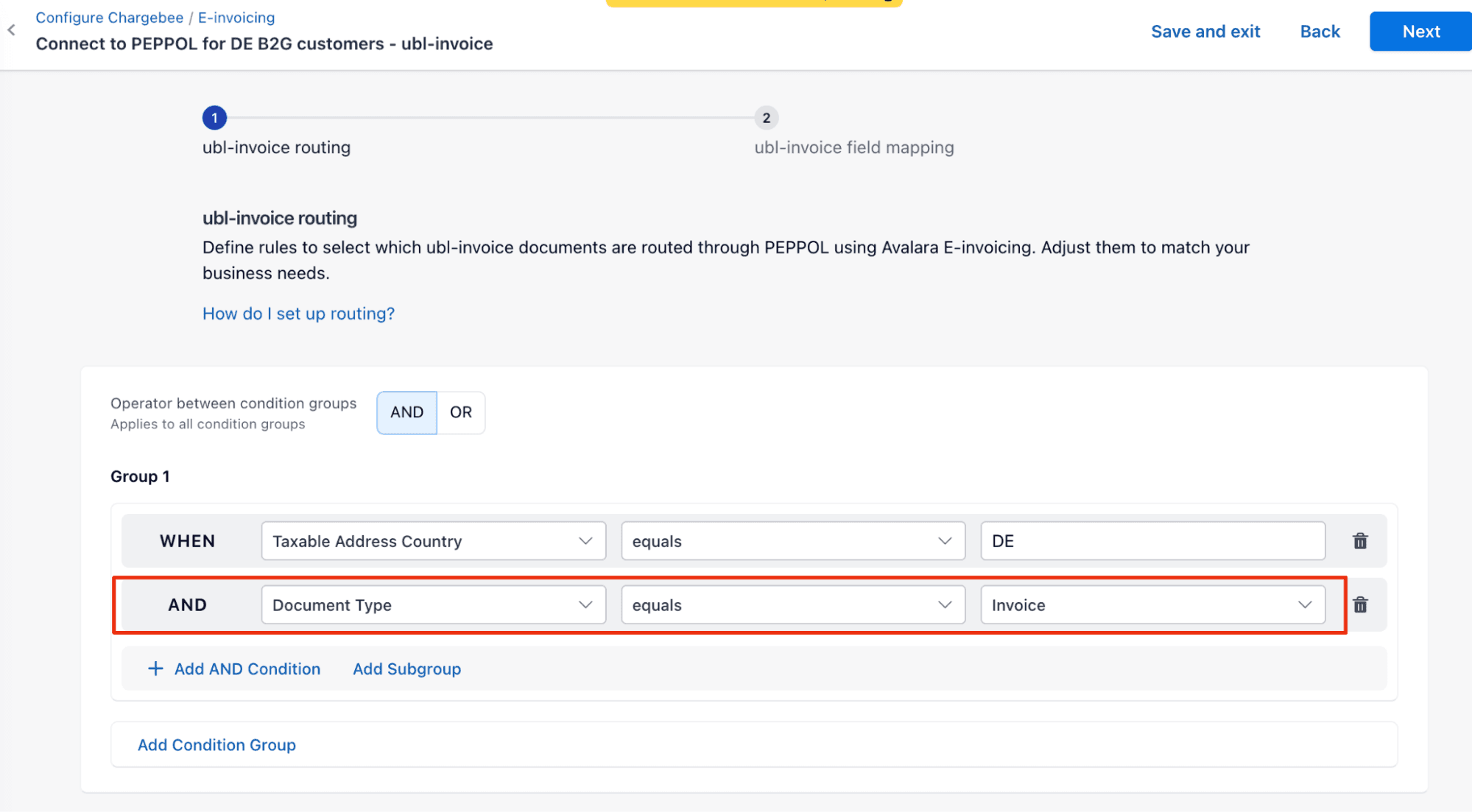Select AND operator between condition groups

pos(406,412)
